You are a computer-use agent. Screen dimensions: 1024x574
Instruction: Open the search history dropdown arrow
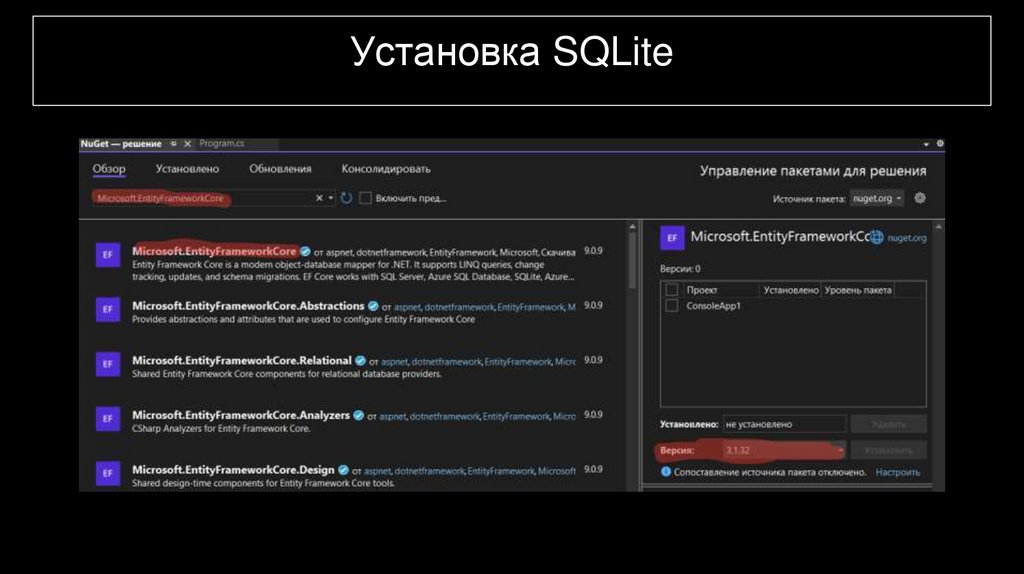coord(331,198)
